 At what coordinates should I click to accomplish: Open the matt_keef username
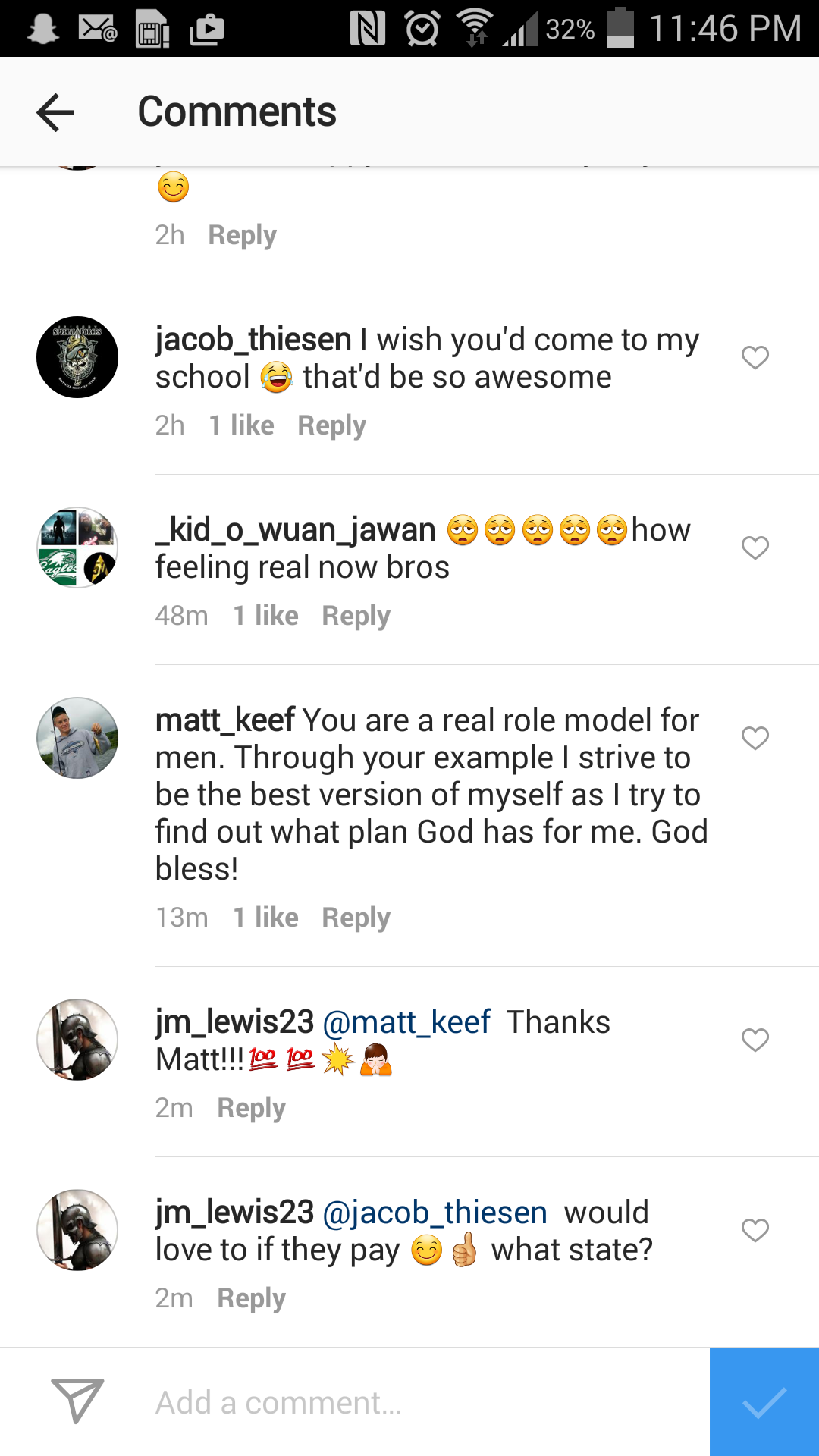225,720
